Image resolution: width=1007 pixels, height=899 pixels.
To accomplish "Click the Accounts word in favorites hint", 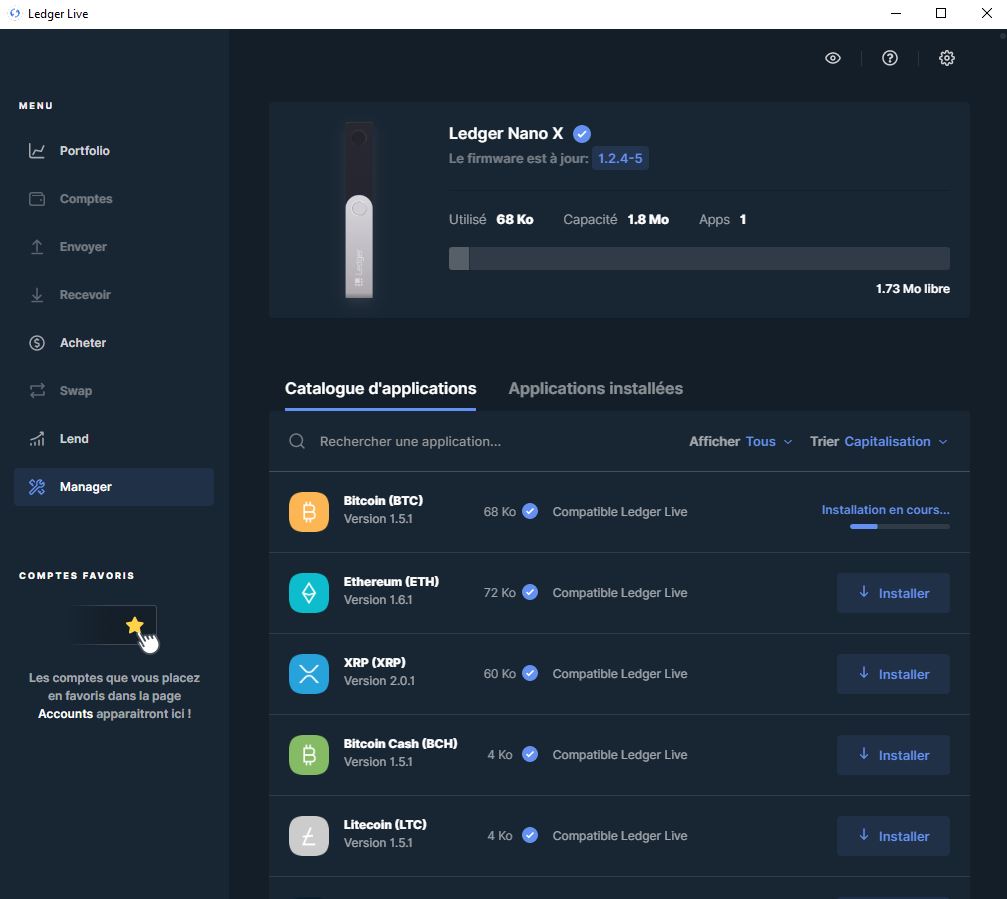I will pos(66,714).
